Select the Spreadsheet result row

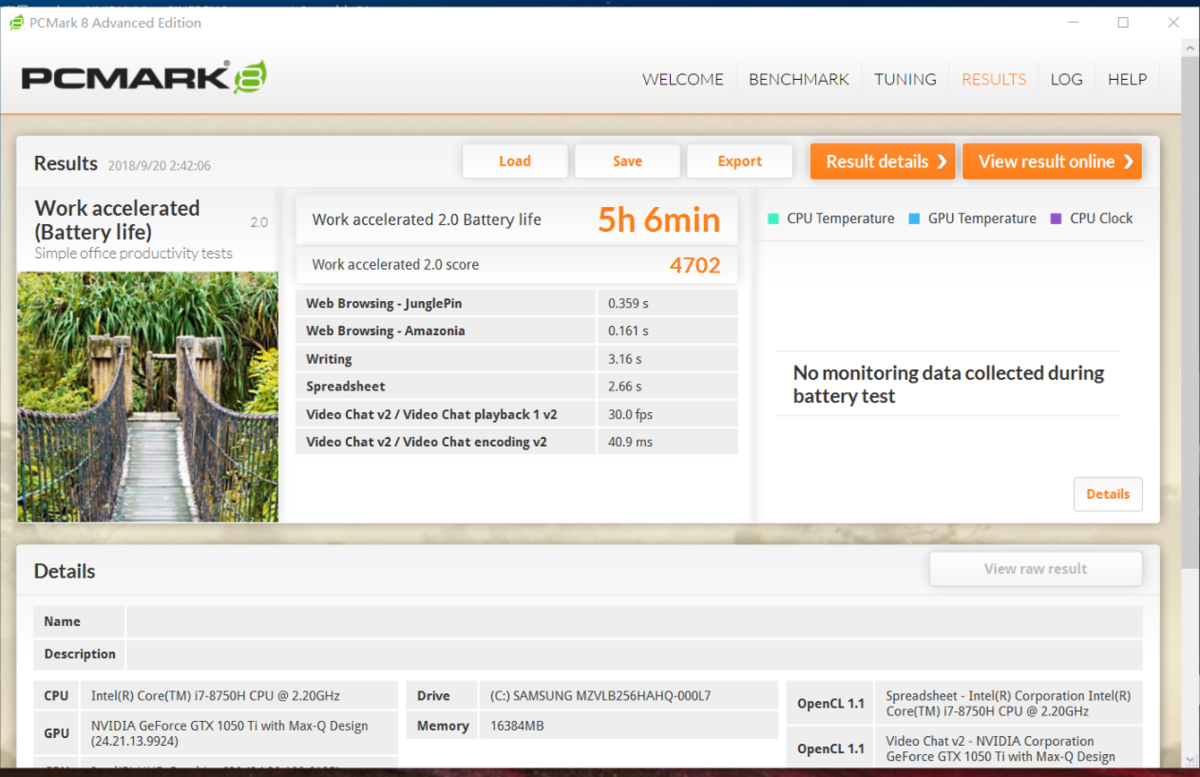coord(517,386)
